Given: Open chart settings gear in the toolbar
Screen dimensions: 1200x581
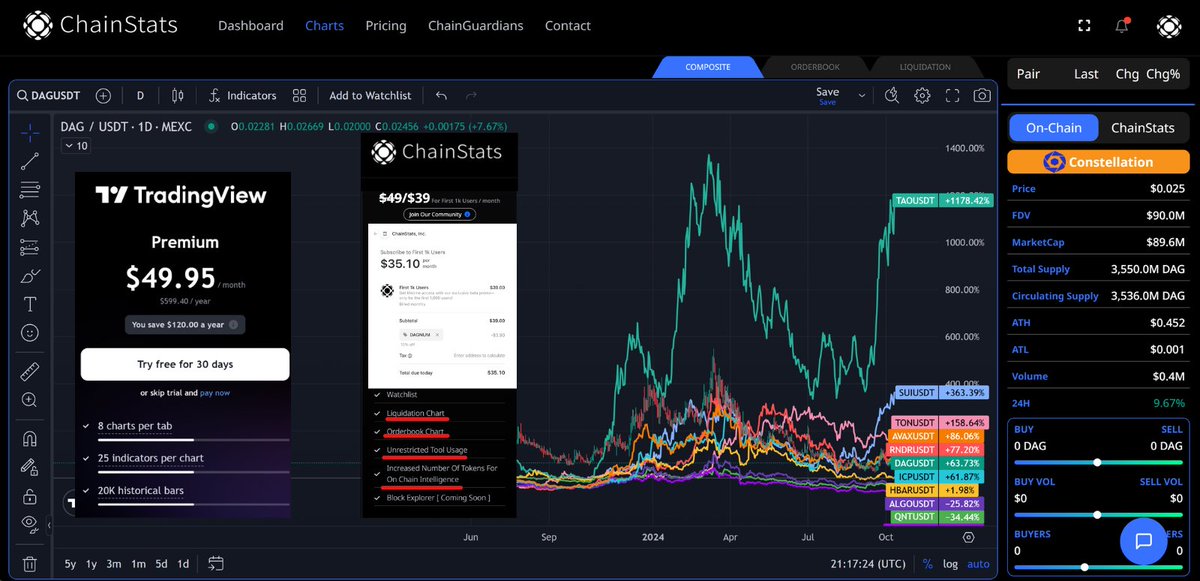Looking at the screenshot, I should tap(923, 96).
